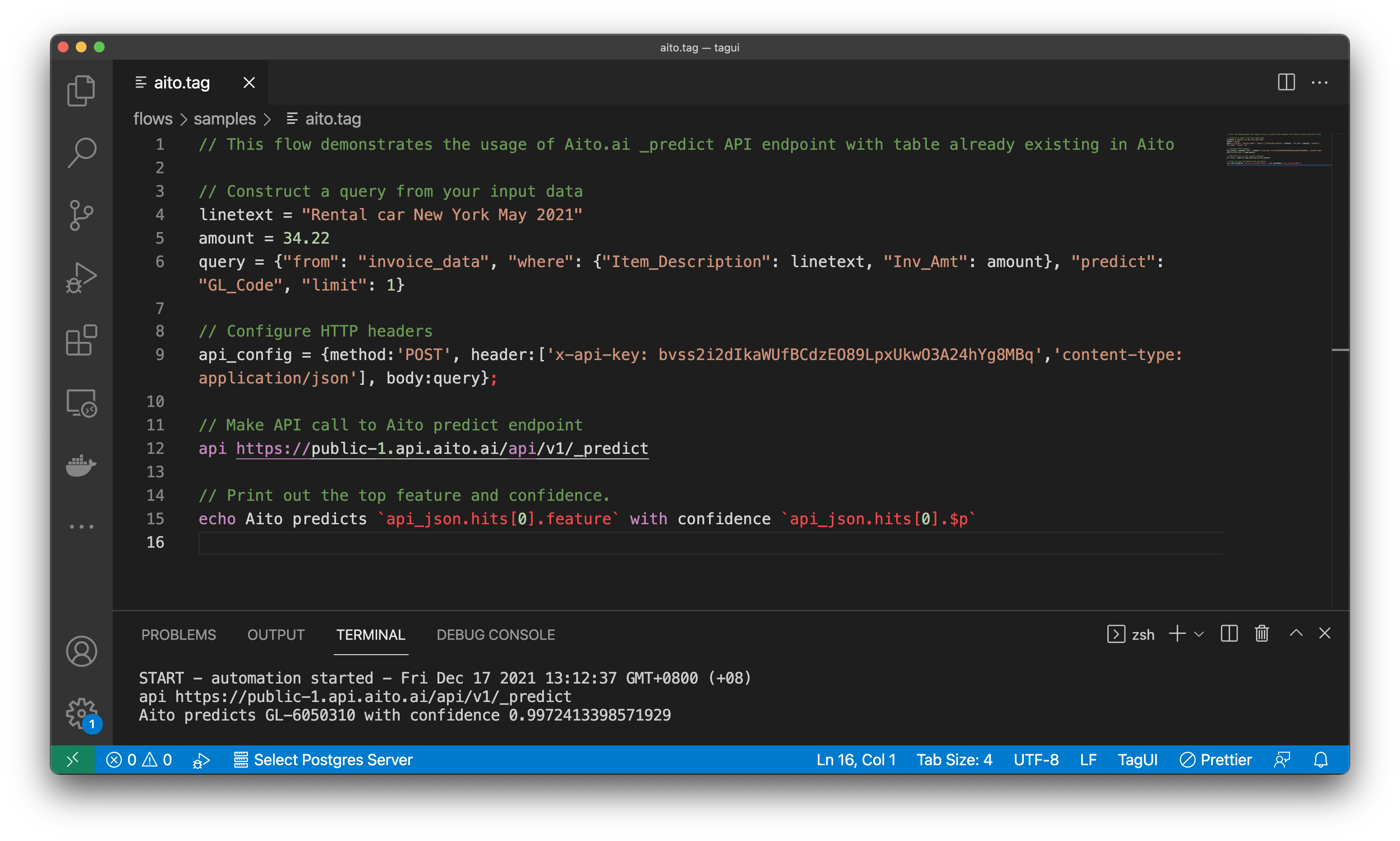This screenshot has width=1400, height=841.
Task: Toggle split editor right
Action: (x=1286, y=82)
